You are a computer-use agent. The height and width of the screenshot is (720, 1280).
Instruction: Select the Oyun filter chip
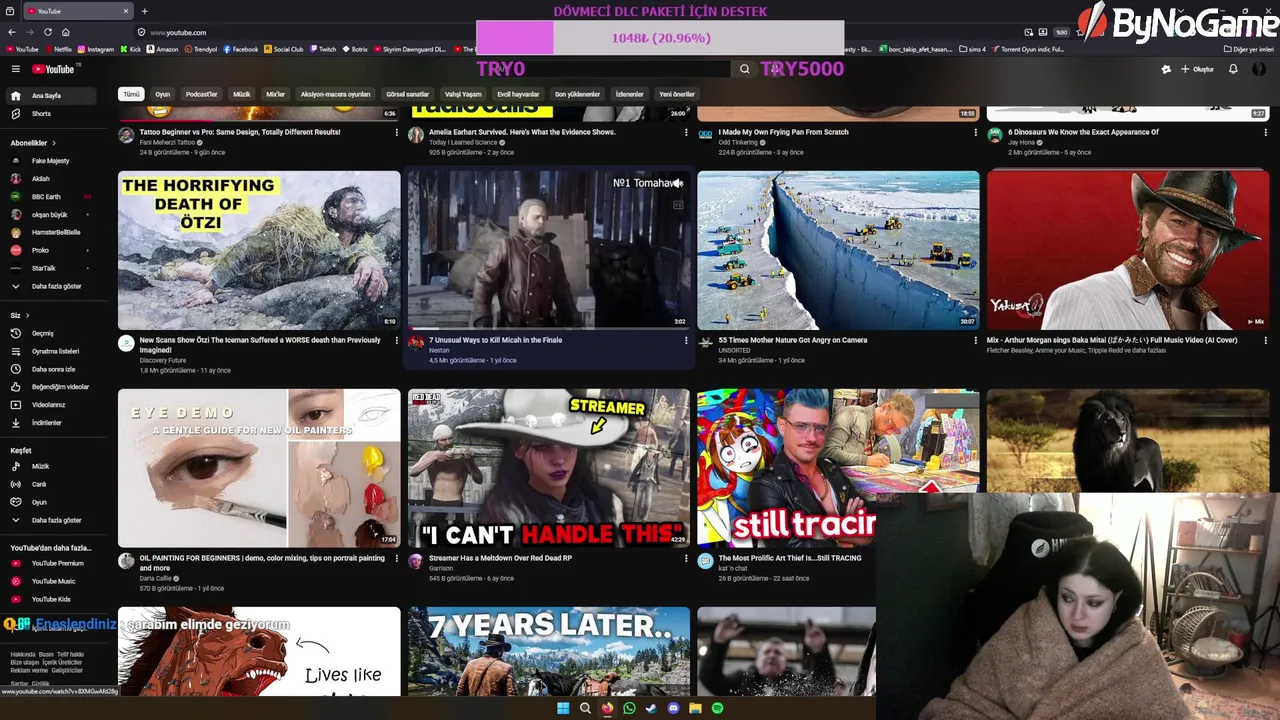[x=162, y=94]
